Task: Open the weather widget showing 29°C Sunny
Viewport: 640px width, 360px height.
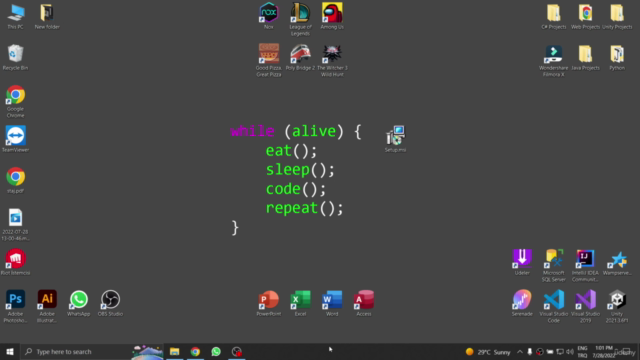Action: pos(488,352)
